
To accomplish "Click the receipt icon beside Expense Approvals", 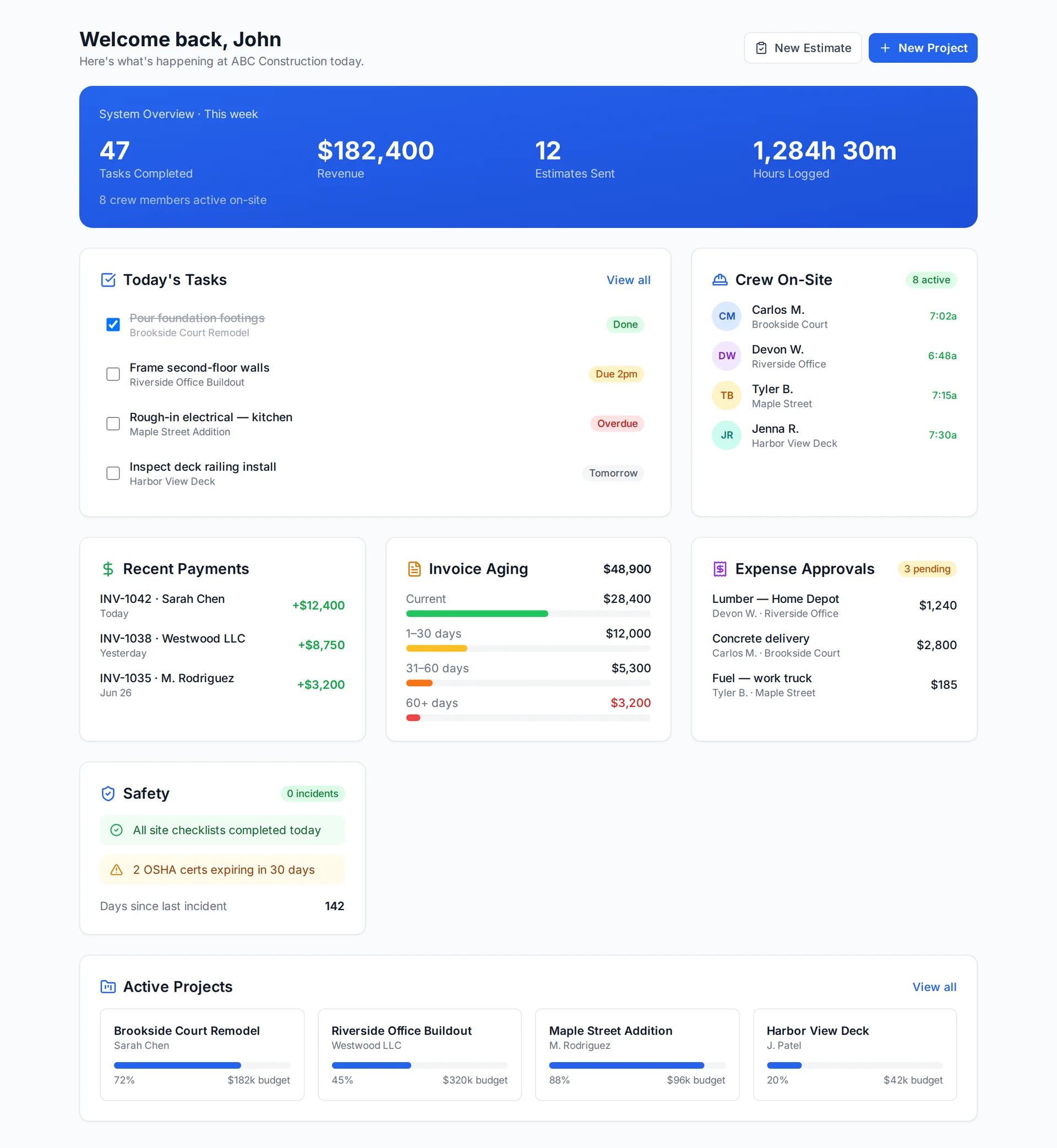I will point(720,569).
